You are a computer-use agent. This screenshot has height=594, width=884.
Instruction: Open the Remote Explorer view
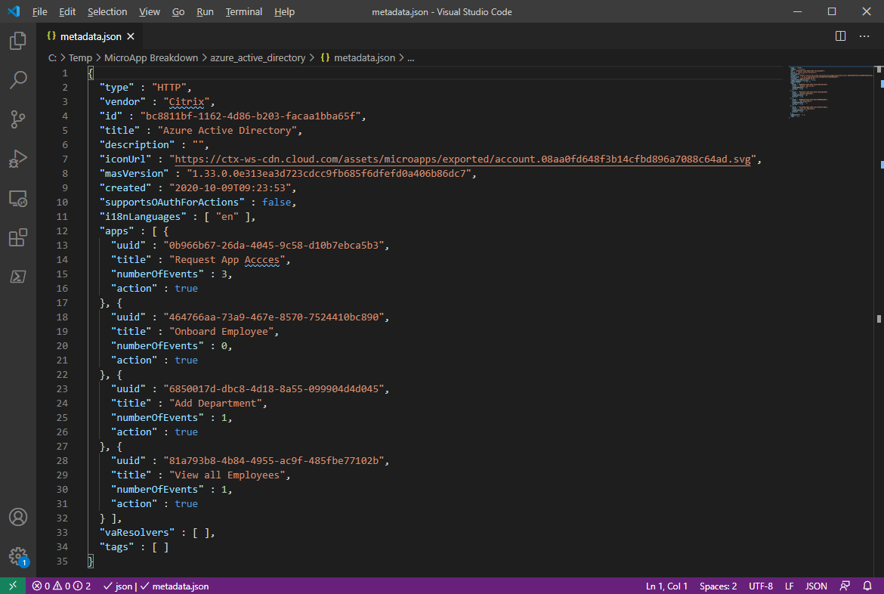17,198
